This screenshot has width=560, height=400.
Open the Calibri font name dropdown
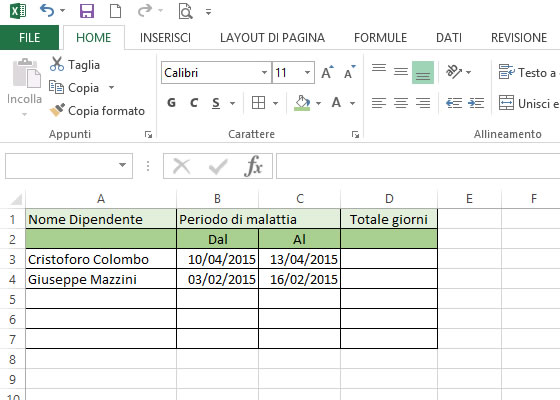pos(264,72)
